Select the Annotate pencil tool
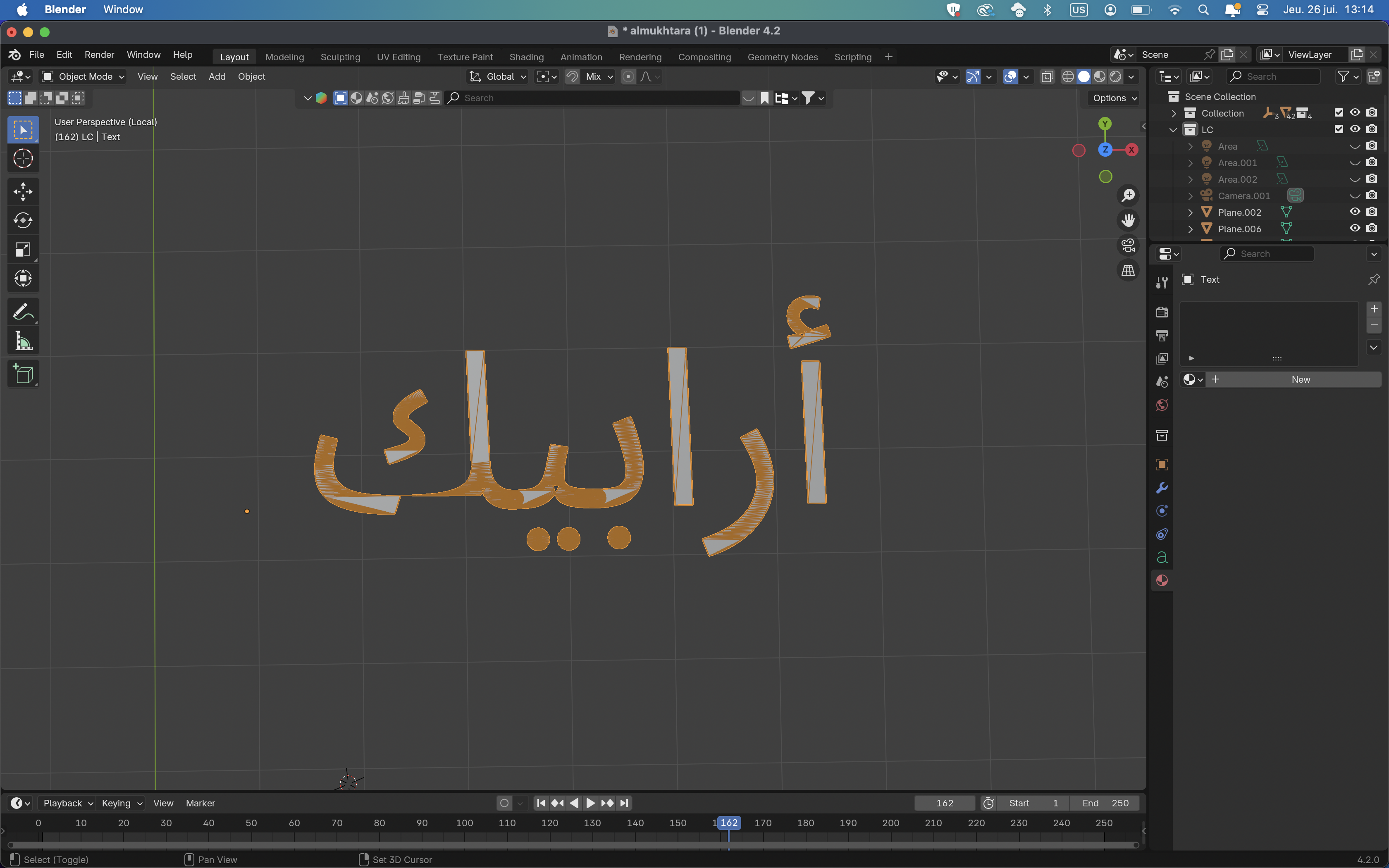The height and width of the screenshot is (868, 1389). [x=23, y=312]
